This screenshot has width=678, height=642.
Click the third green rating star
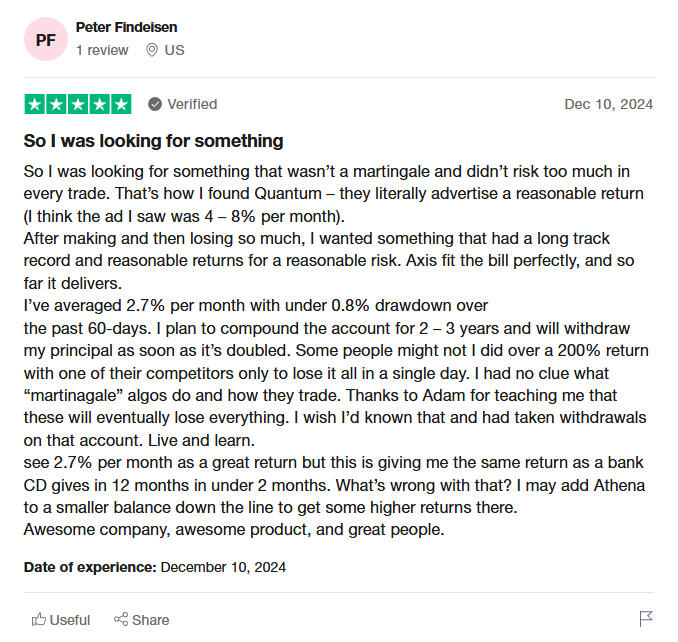78,104
